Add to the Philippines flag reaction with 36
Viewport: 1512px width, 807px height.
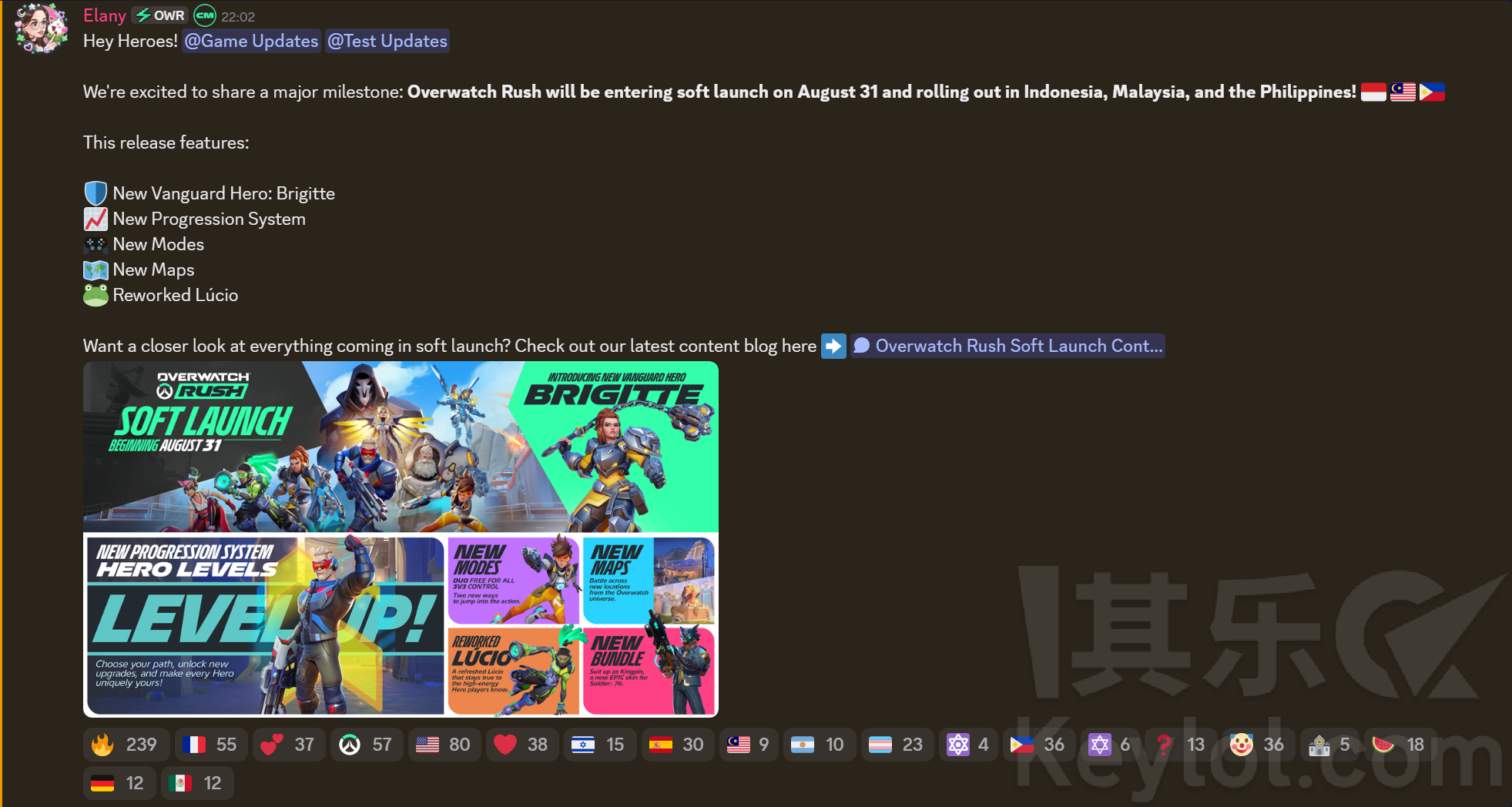(1039, 745)
